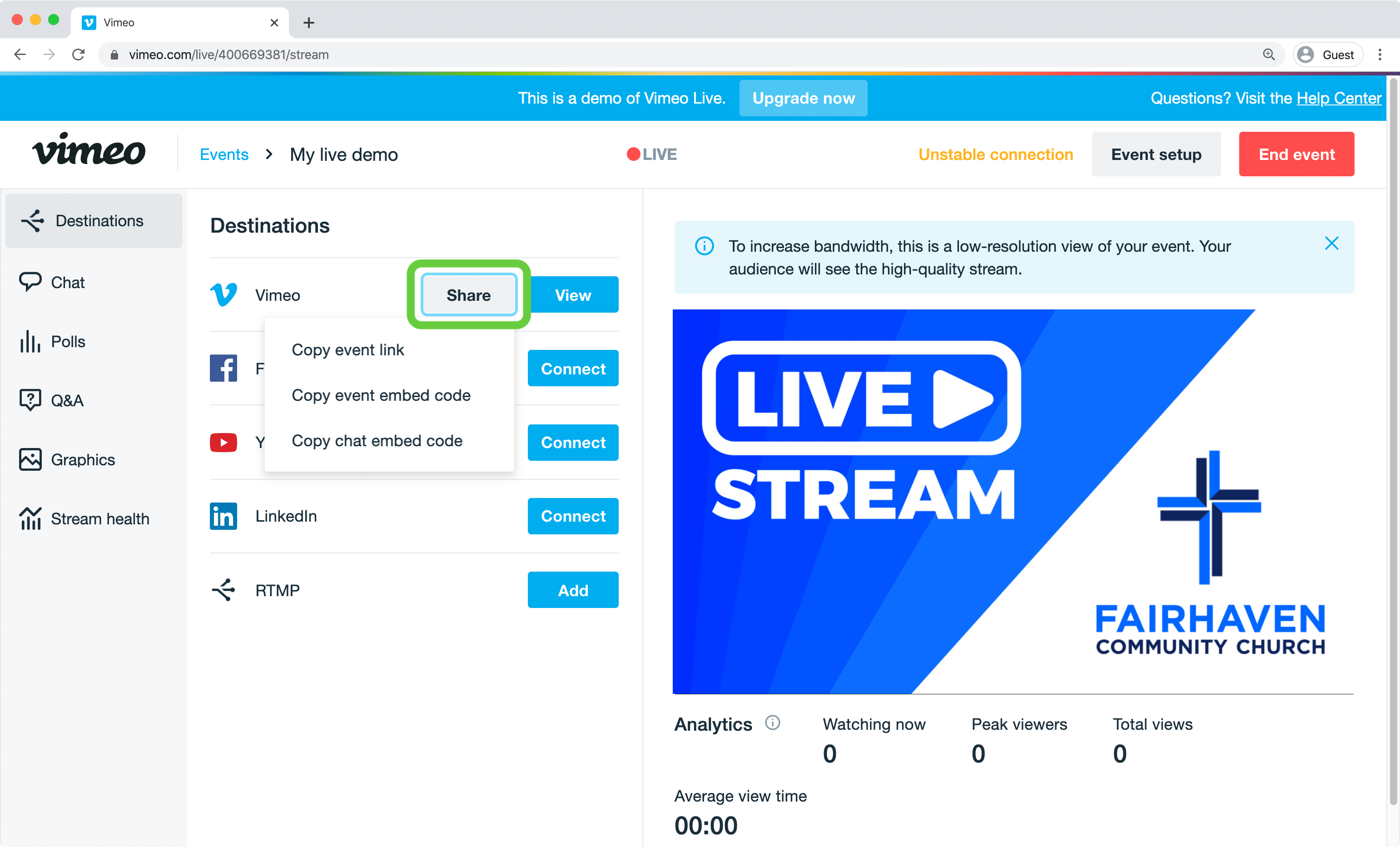This screenshot has height=847, width=1400.
Task: Click the browser forward arrow
Action: [50, 55]
